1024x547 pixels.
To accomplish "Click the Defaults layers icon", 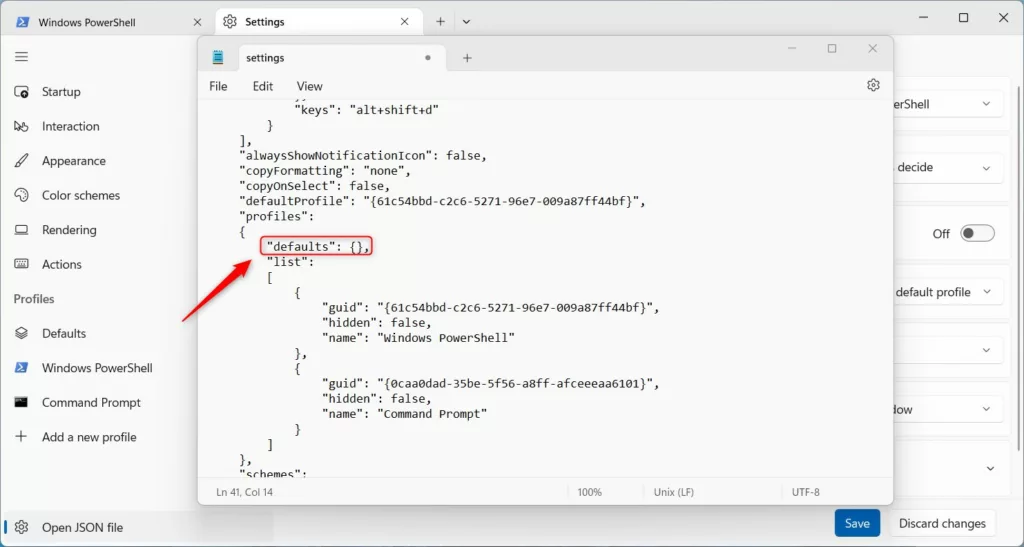I will pyautogui.click(x=22, y=334).
